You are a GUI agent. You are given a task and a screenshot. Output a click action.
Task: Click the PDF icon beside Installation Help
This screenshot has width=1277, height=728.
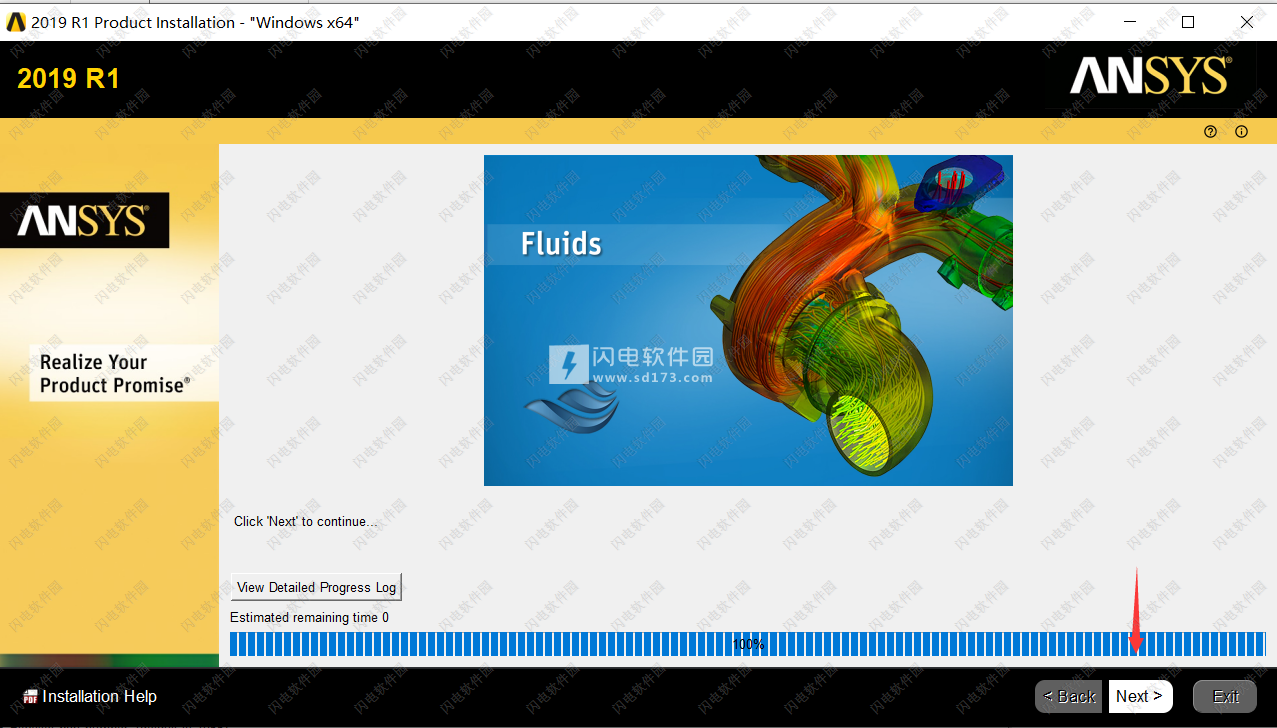point(31,696)
